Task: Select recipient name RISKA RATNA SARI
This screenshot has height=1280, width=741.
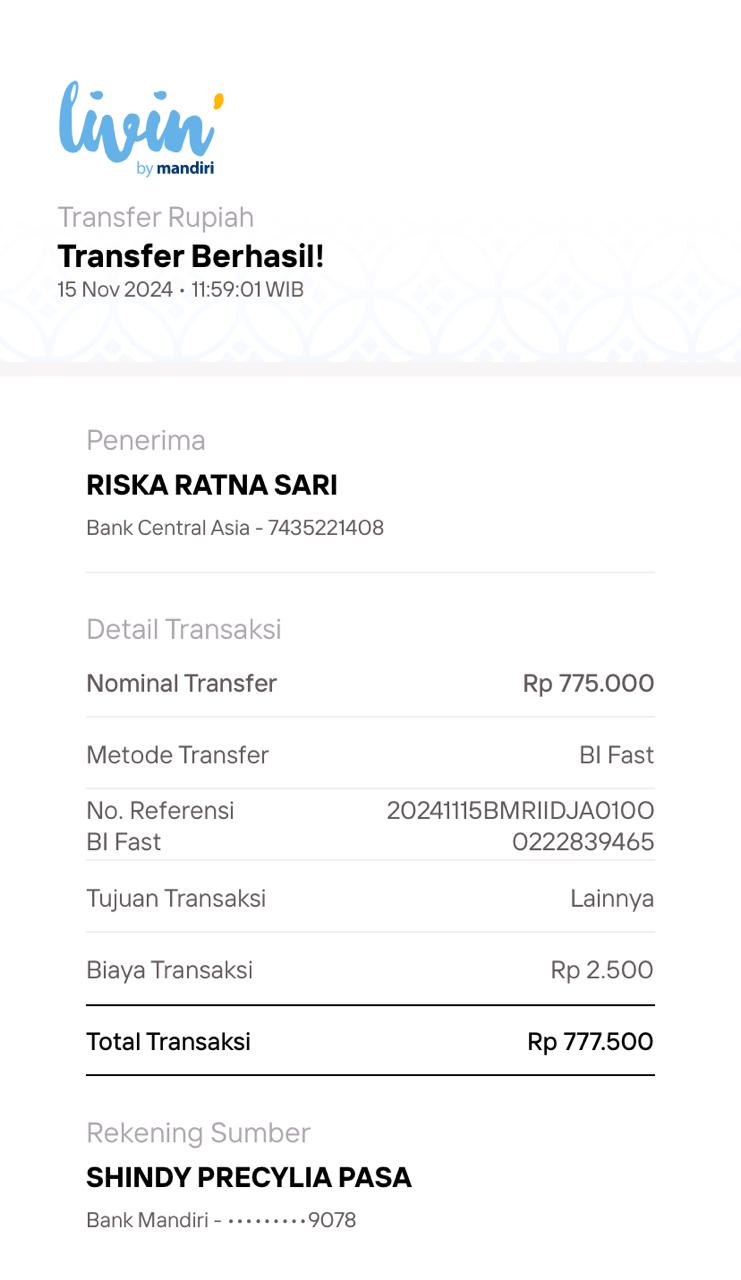Action: (212, 485)
